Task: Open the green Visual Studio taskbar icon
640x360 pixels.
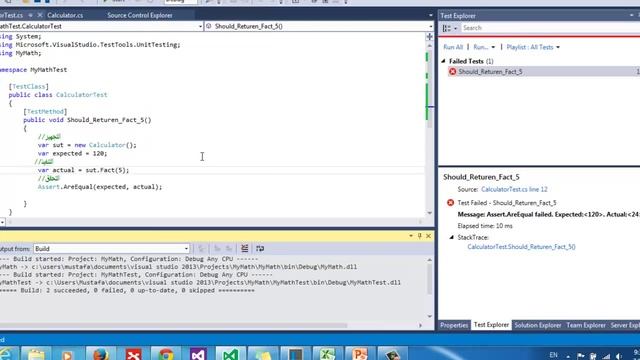Action: pyautogui.click(x=231, y=354)
